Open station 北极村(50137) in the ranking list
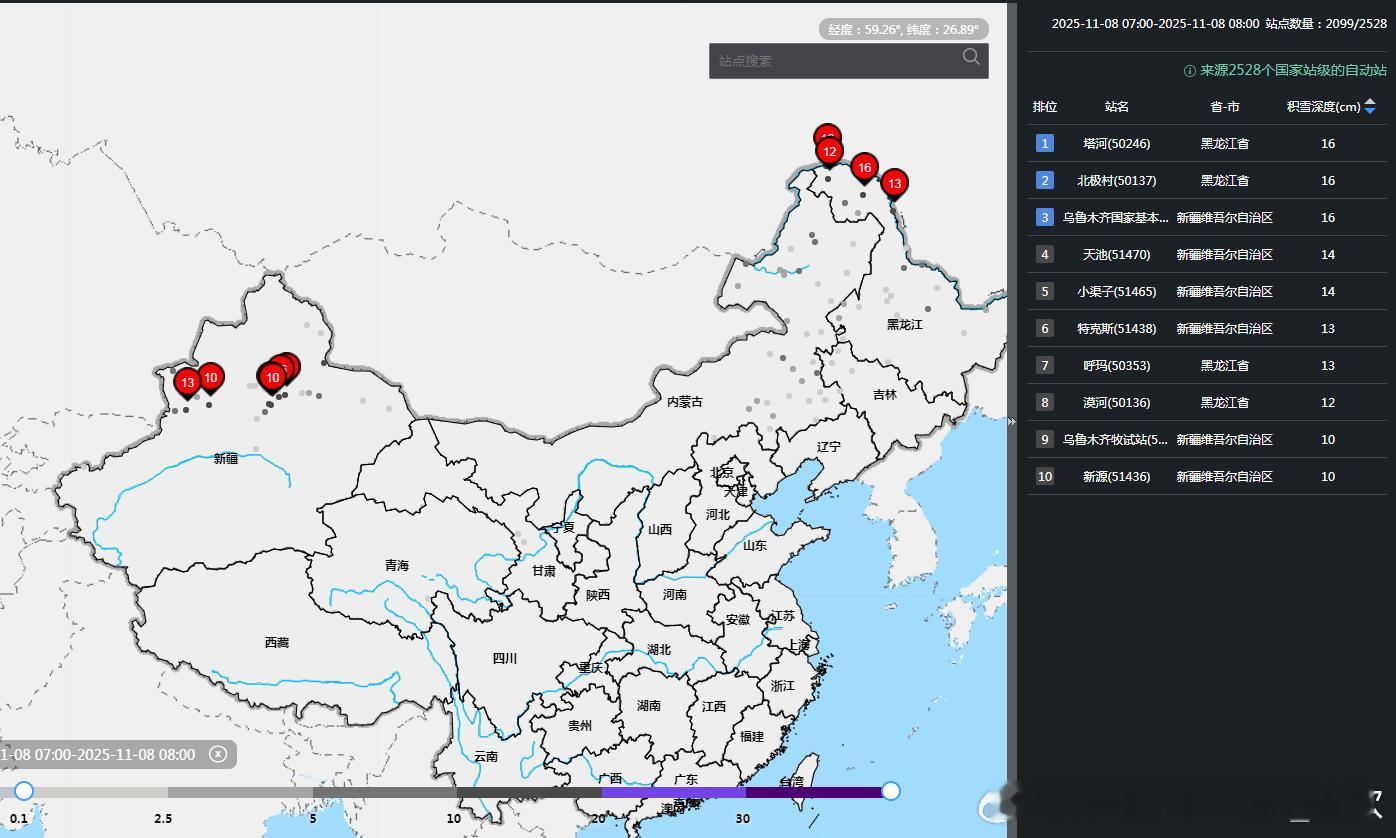1396x838 pixels. tap(1117, 181)
